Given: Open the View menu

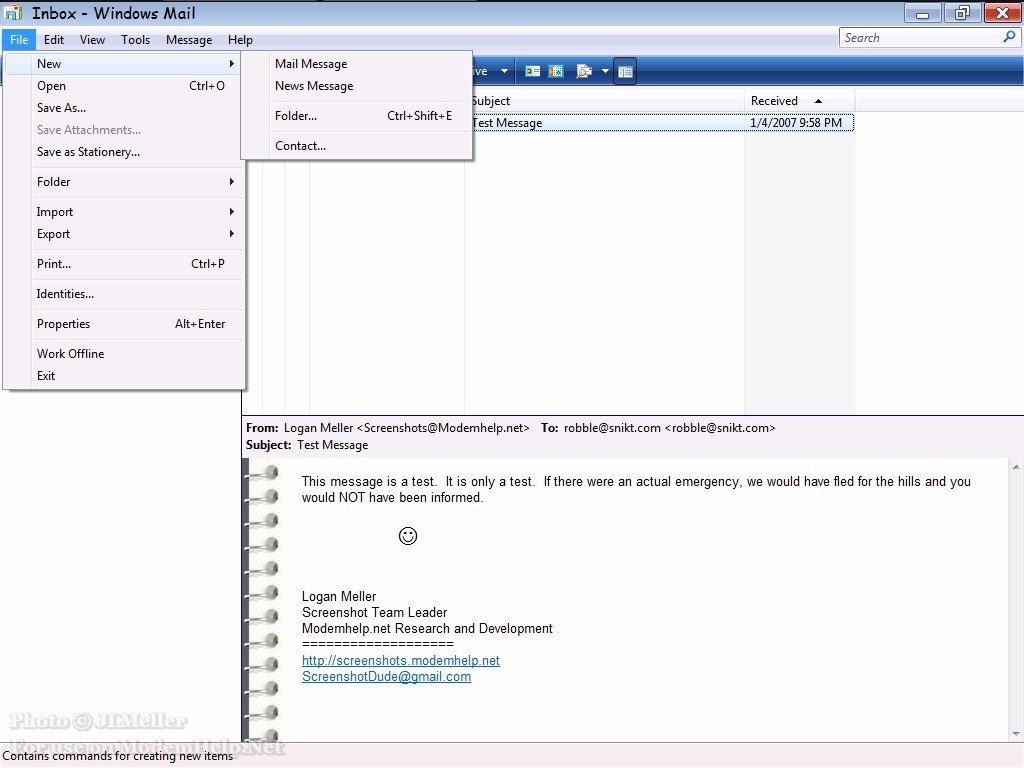Looking at the screenshot, I should coord(92,40).
